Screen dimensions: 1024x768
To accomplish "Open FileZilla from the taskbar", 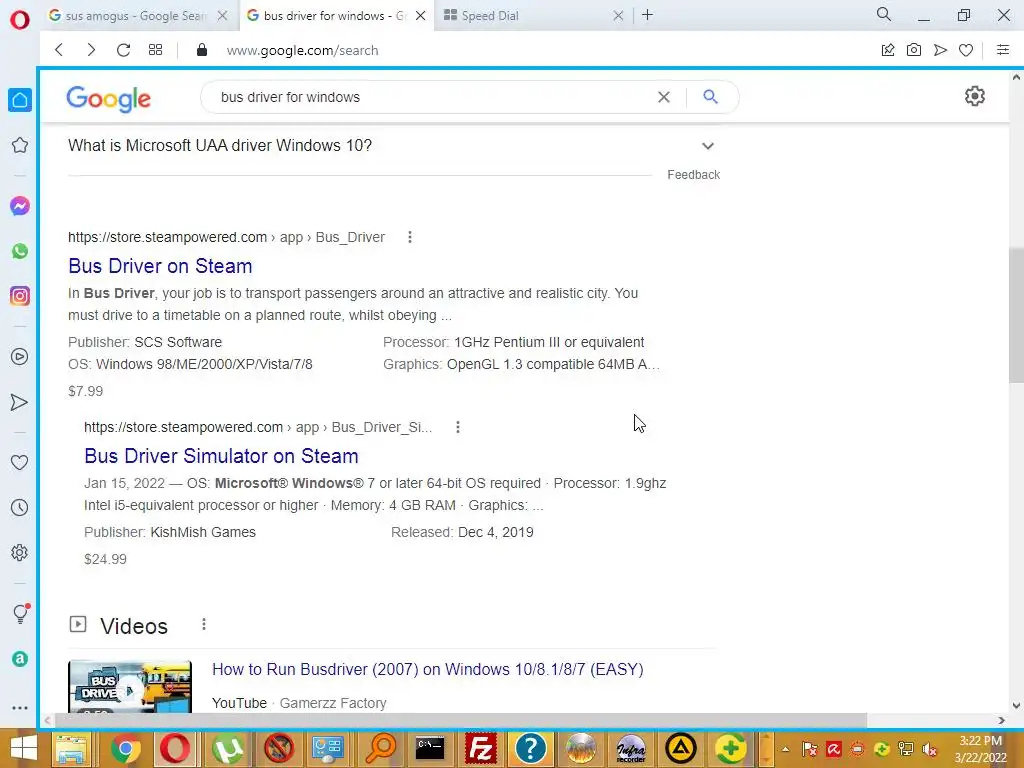I will pyautogui.click(x=481, y=748).
